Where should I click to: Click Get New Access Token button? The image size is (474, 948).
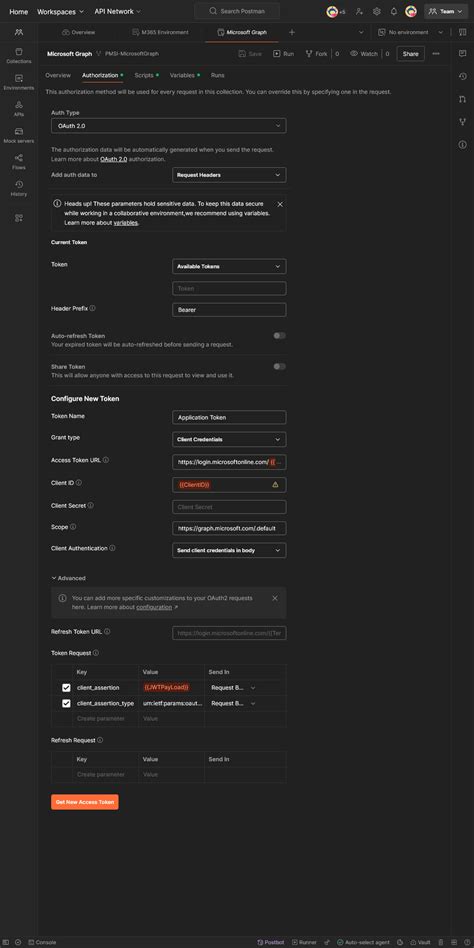click(85, 802)
